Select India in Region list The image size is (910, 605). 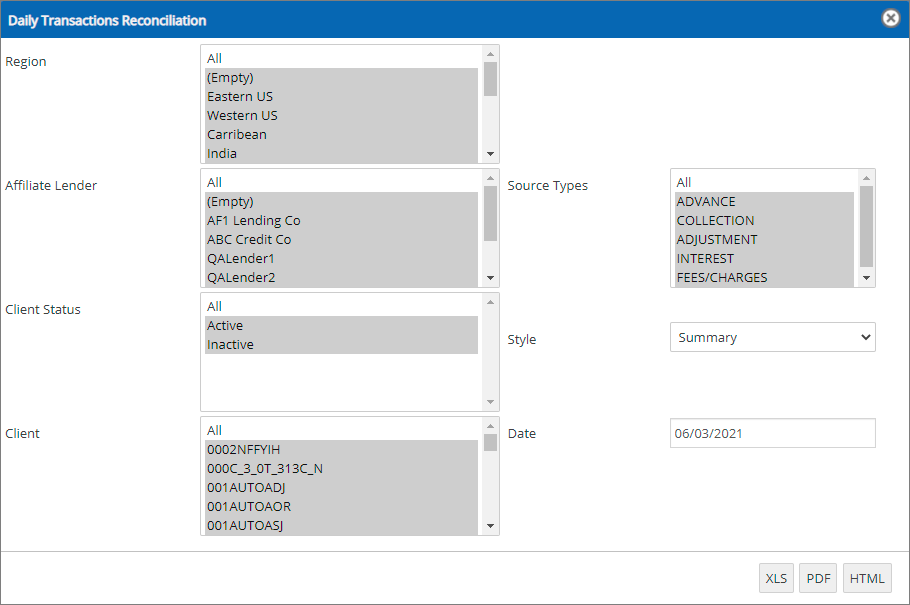[x=222, y=154]
